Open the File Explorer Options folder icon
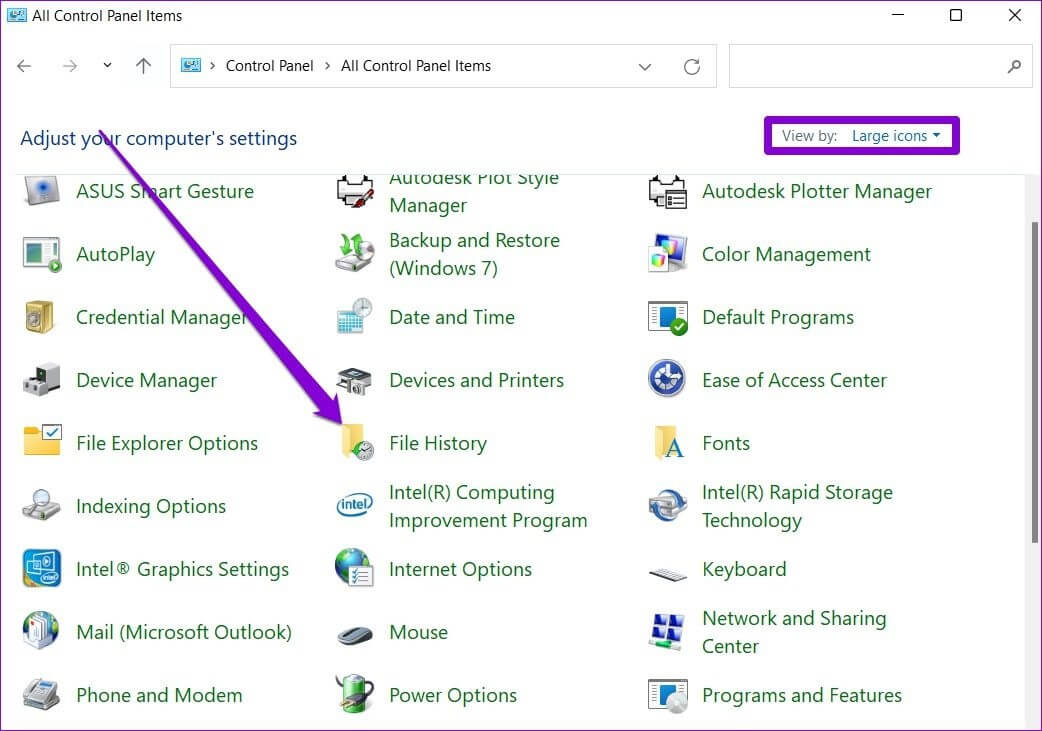Image resolution: width=1042 pixels, height=731 pixels. (42, 441)
